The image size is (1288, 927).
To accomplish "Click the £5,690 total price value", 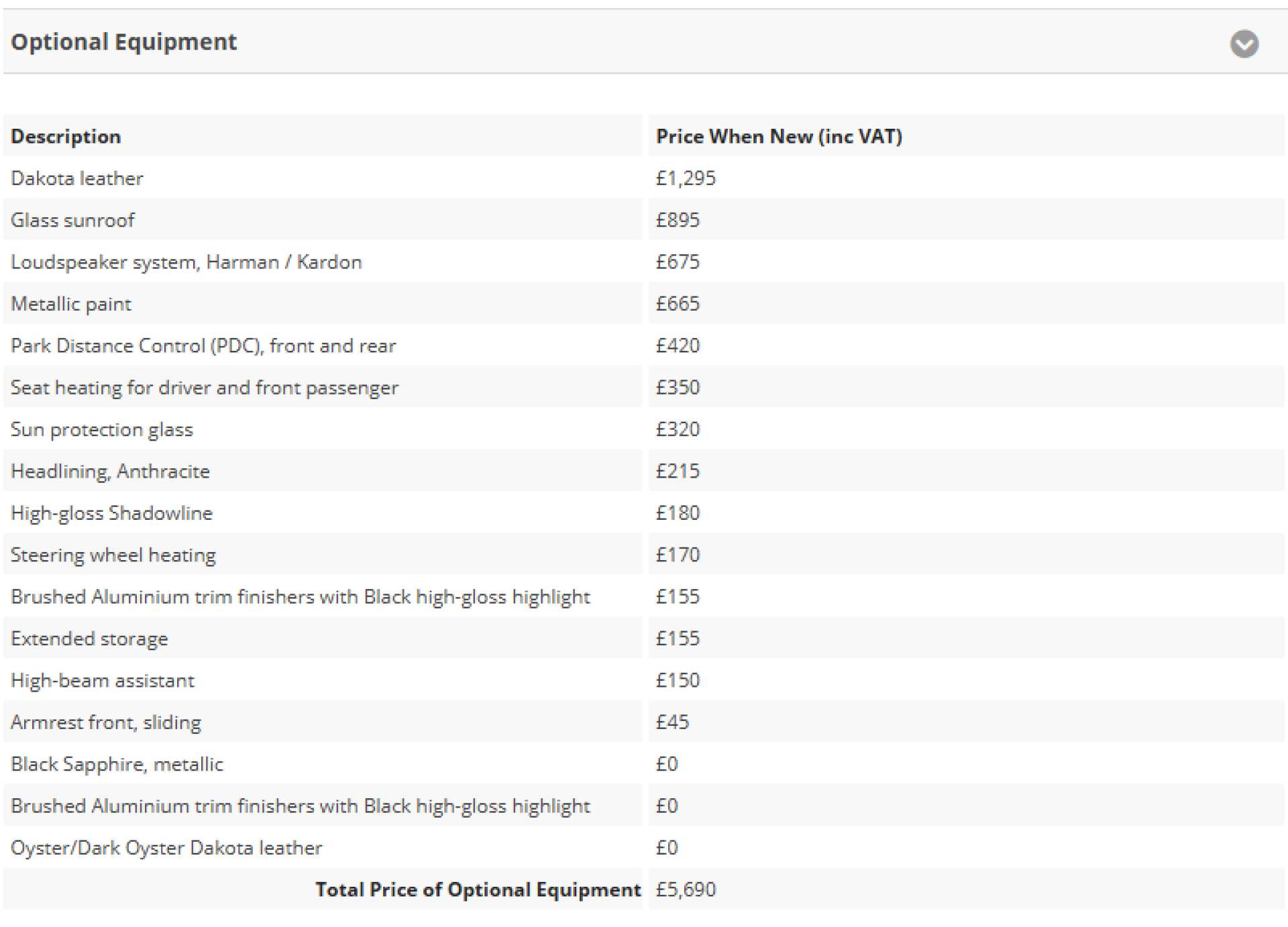I will pyautogui.click(x=686, y=889).
